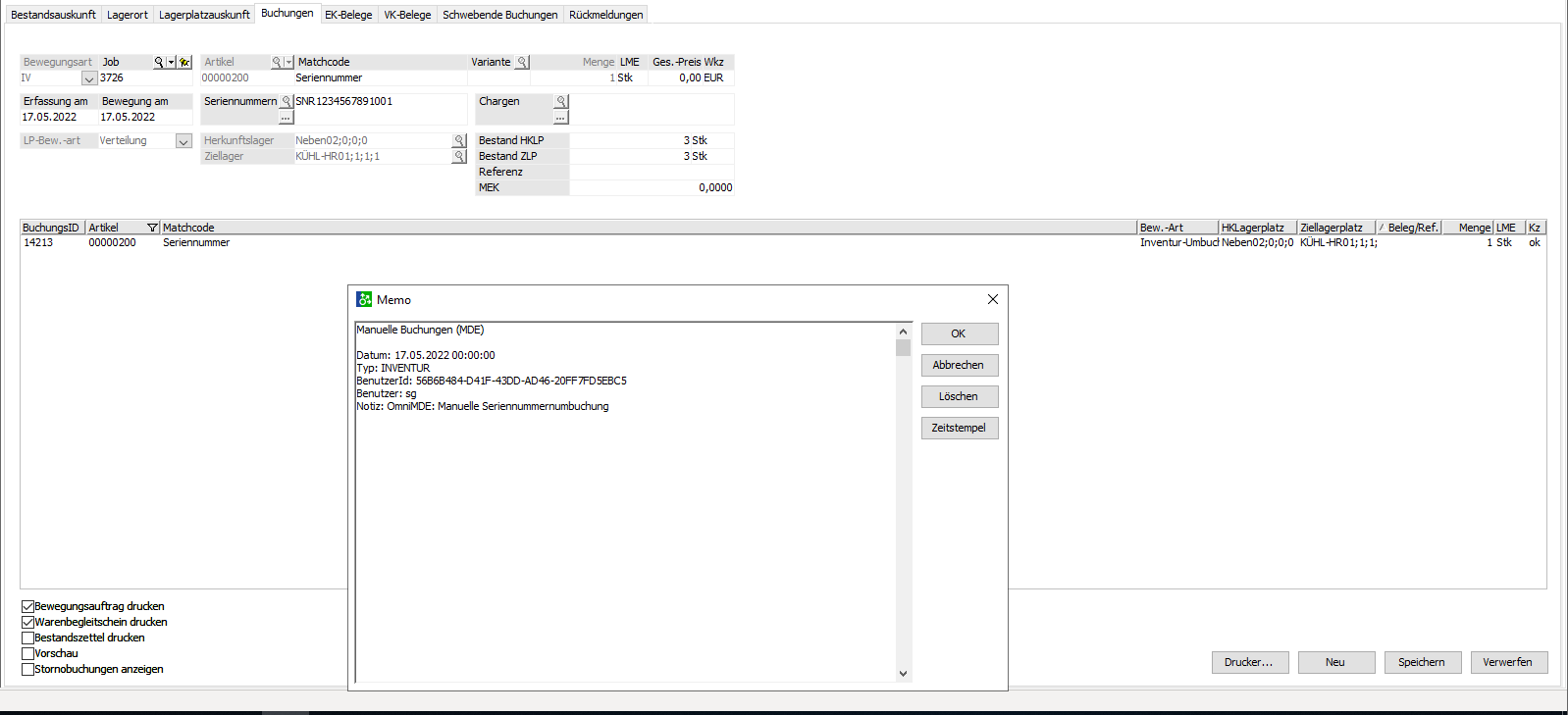
Task: Tick the Stornobuchungen anzeigen checkbox
Action: point(28,669)
